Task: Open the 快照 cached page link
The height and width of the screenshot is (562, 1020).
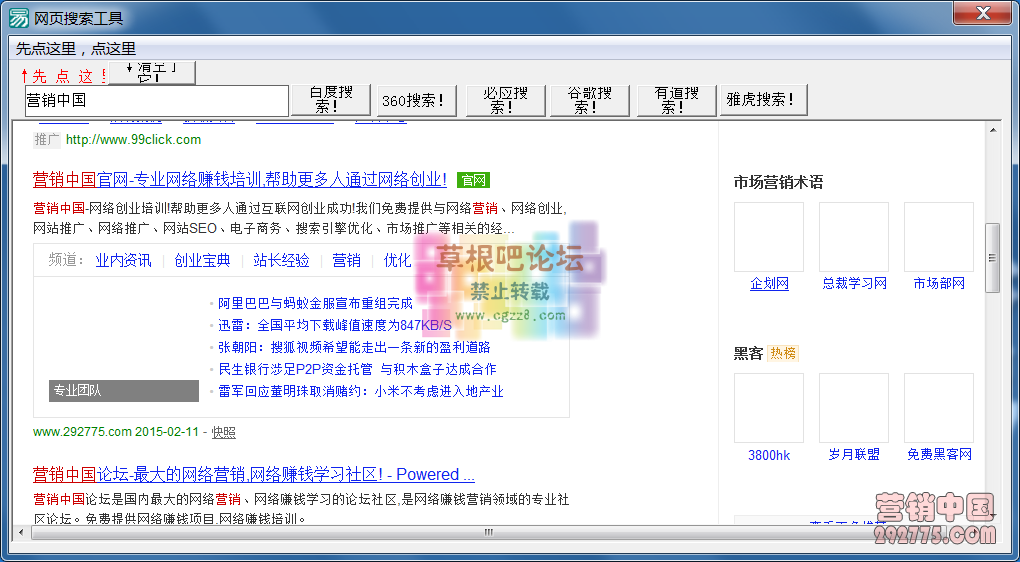Action: coord(224,432)
